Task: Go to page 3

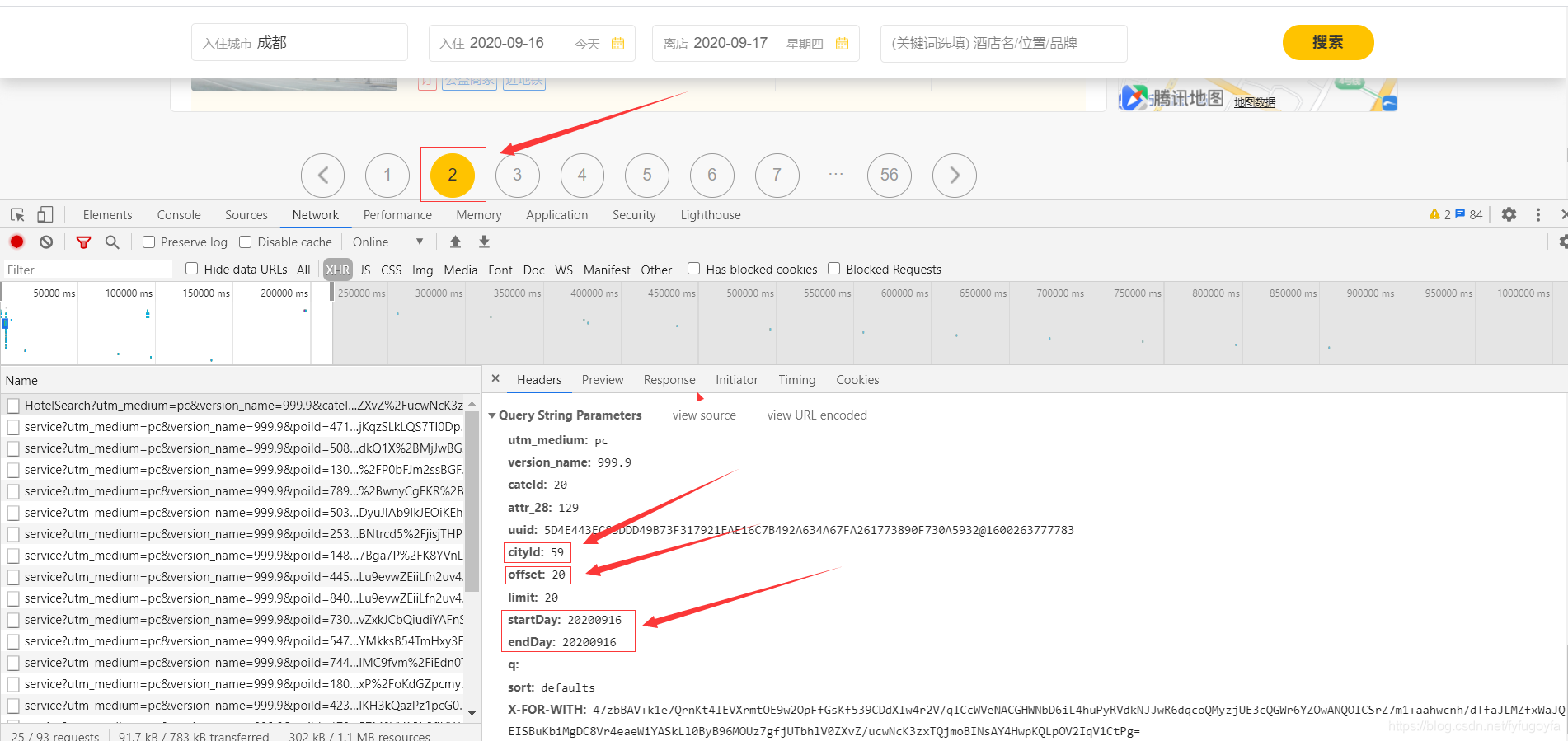Action: 518,175
